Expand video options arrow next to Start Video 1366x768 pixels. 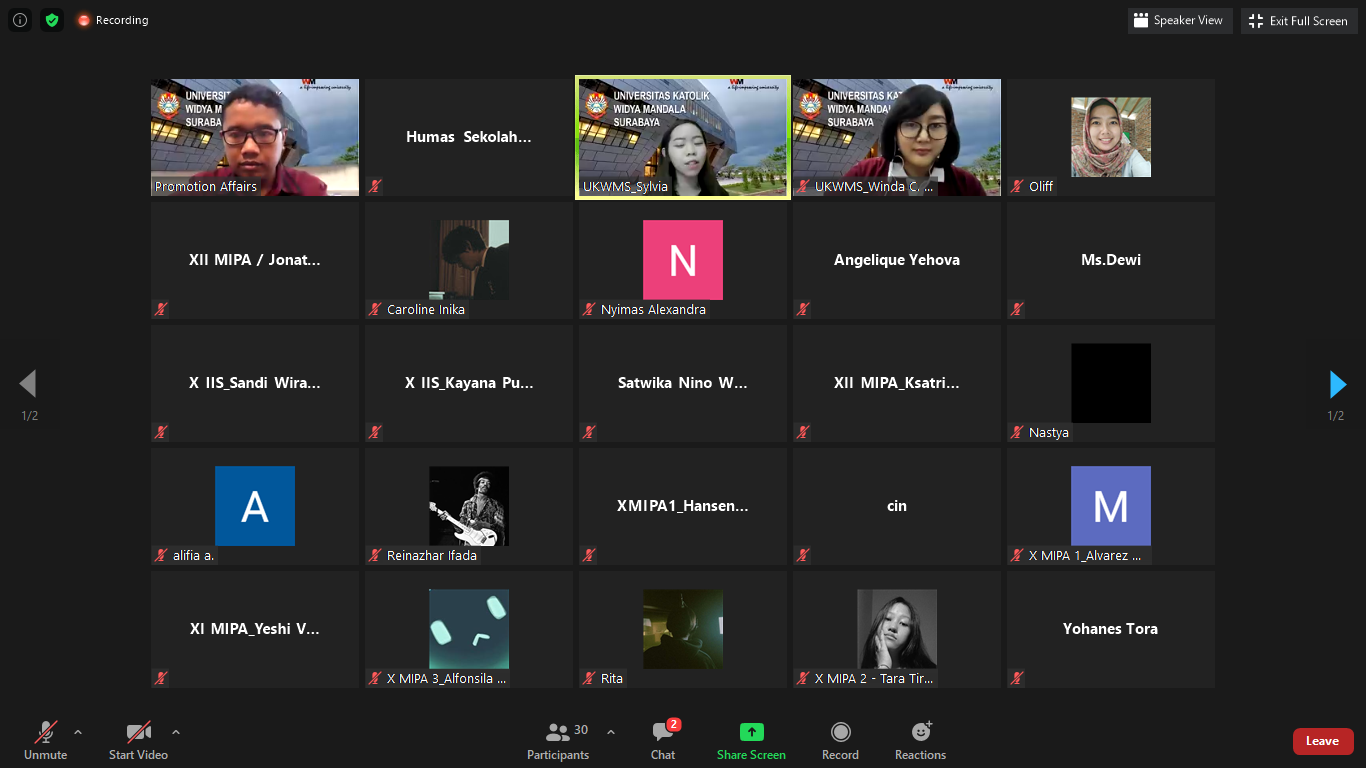pos(176,732)
